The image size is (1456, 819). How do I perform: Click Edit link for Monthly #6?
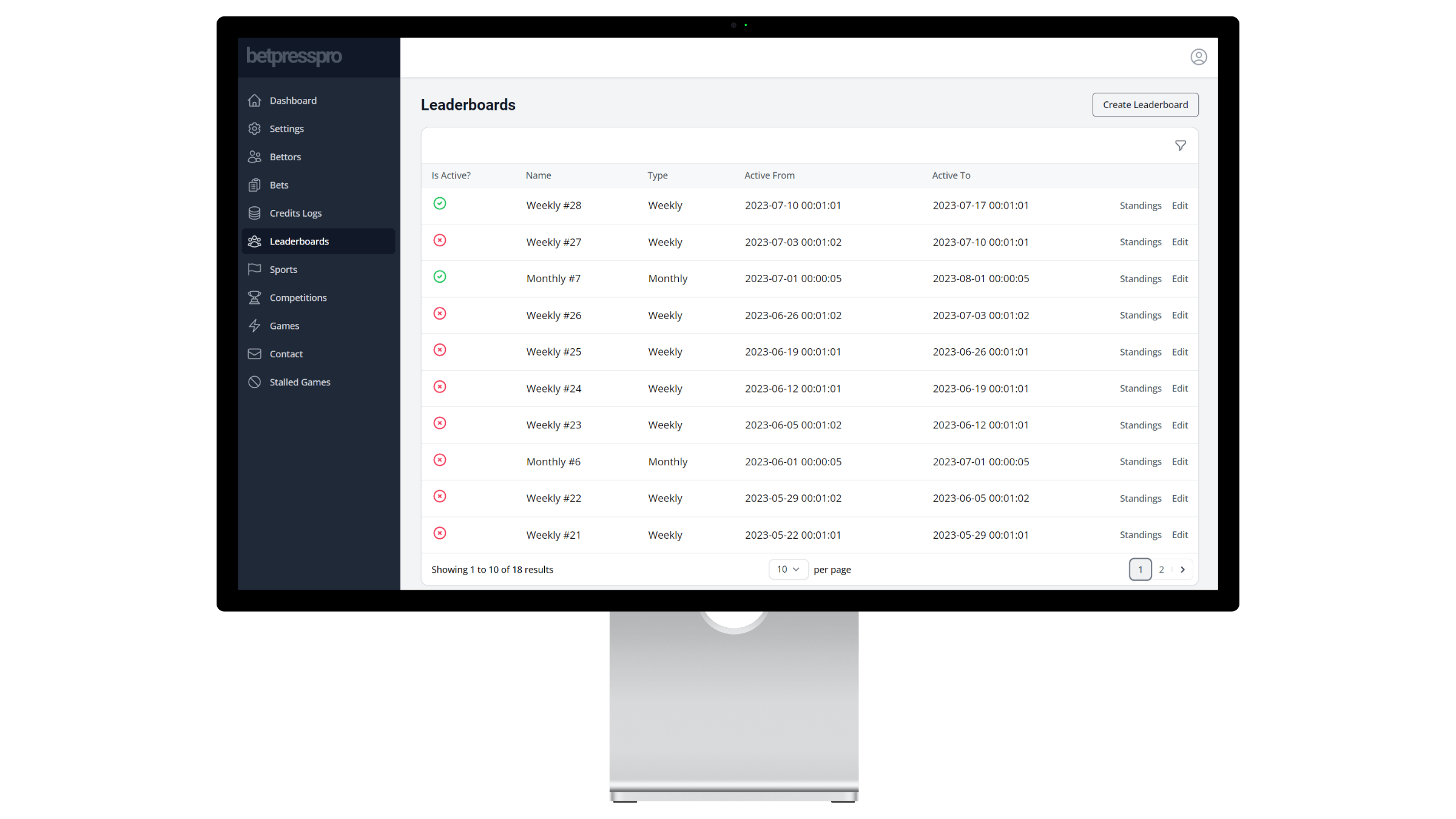click(1180, 461)
